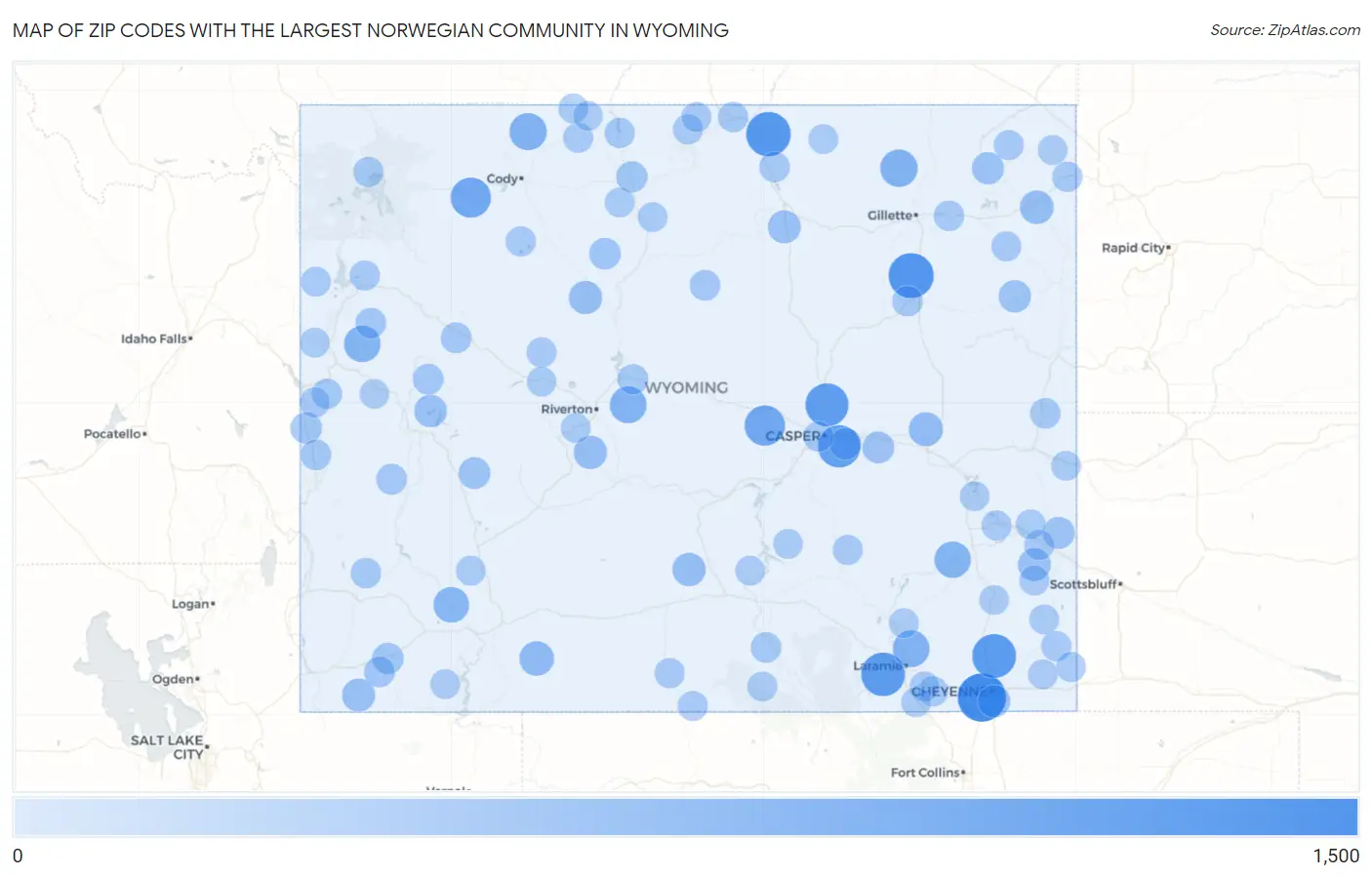
Task: Click the Riverton city label
Action: pos(569,409)
